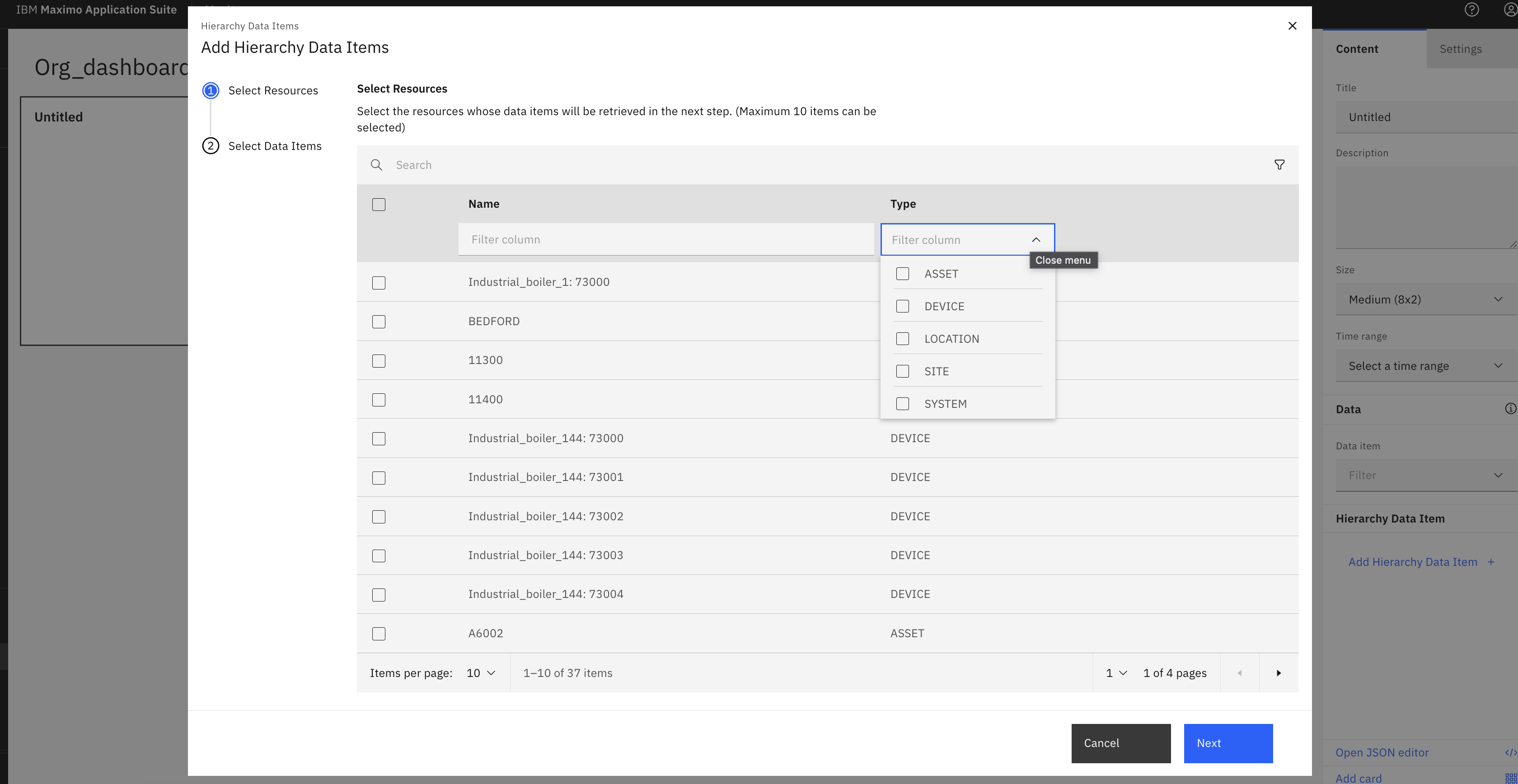Filter Type by SYSTEM option

point(968,403)
